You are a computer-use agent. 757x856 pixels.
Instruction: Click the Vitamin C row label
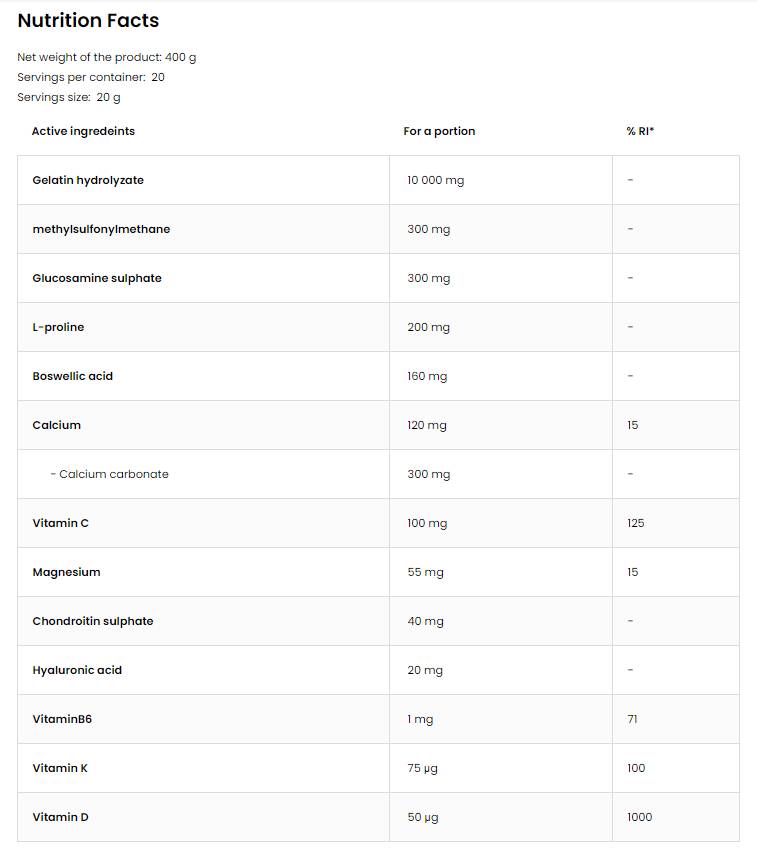pyautogui.click(x=61, y=523)
